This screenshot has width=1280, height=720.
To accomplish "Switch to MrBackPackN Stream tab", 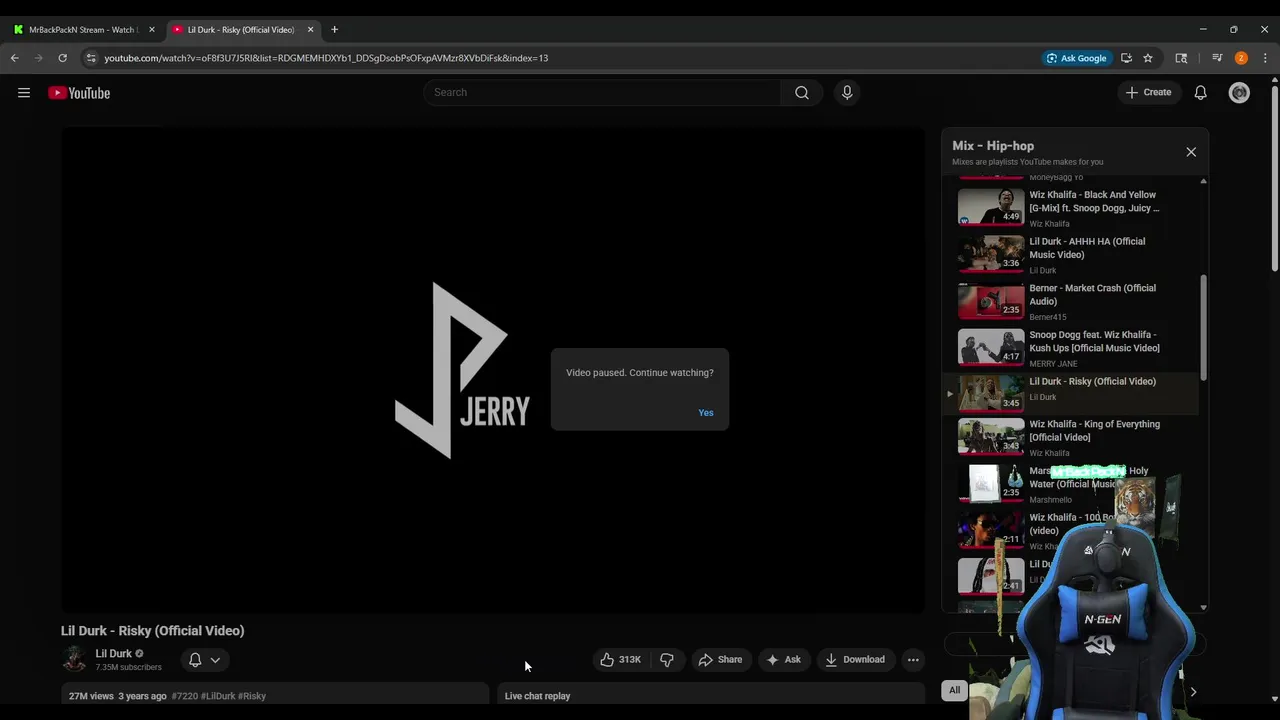I will point(83,30).
